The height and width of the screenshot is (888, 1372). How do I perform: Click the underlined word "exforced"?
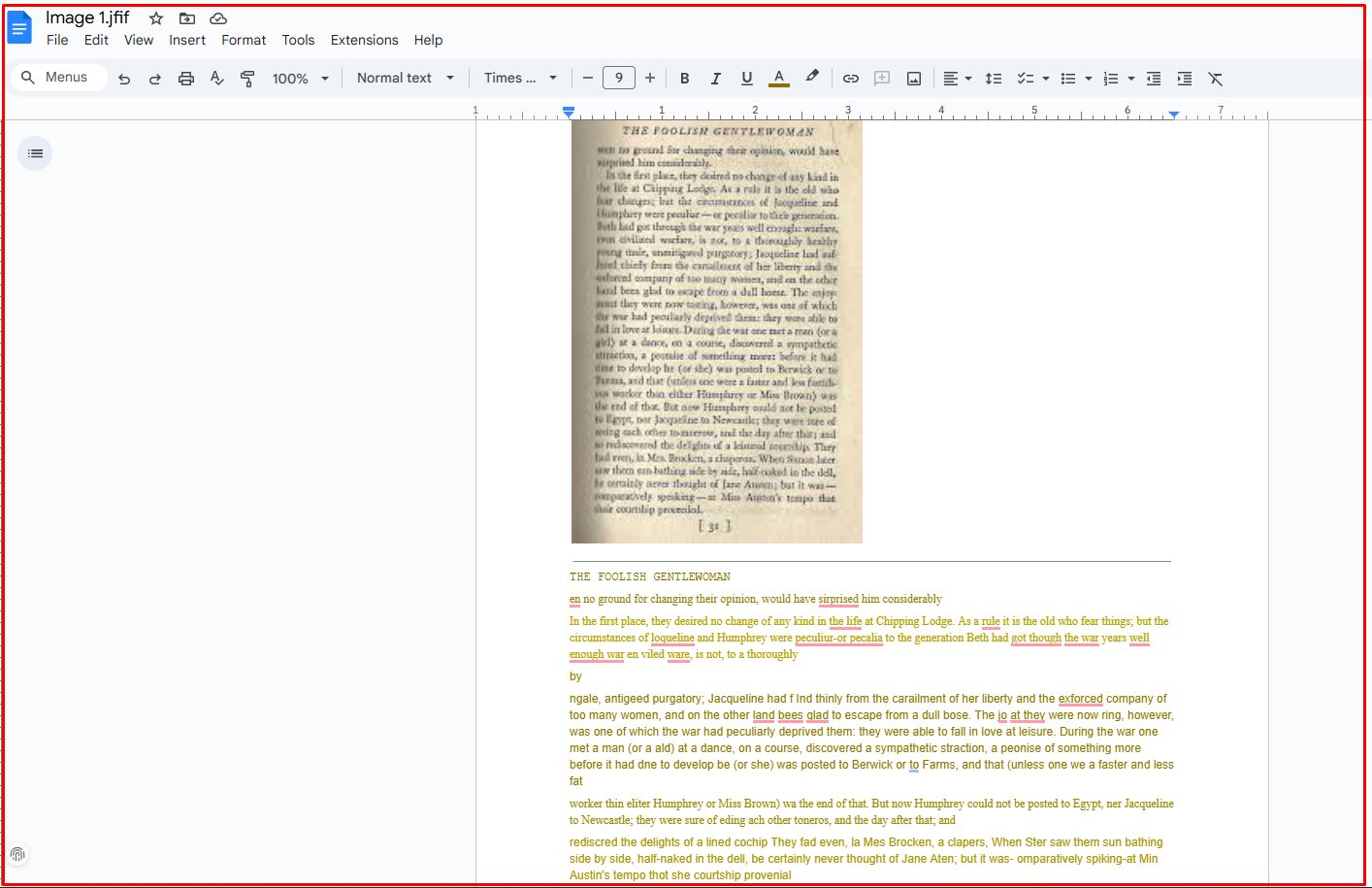1080,699
